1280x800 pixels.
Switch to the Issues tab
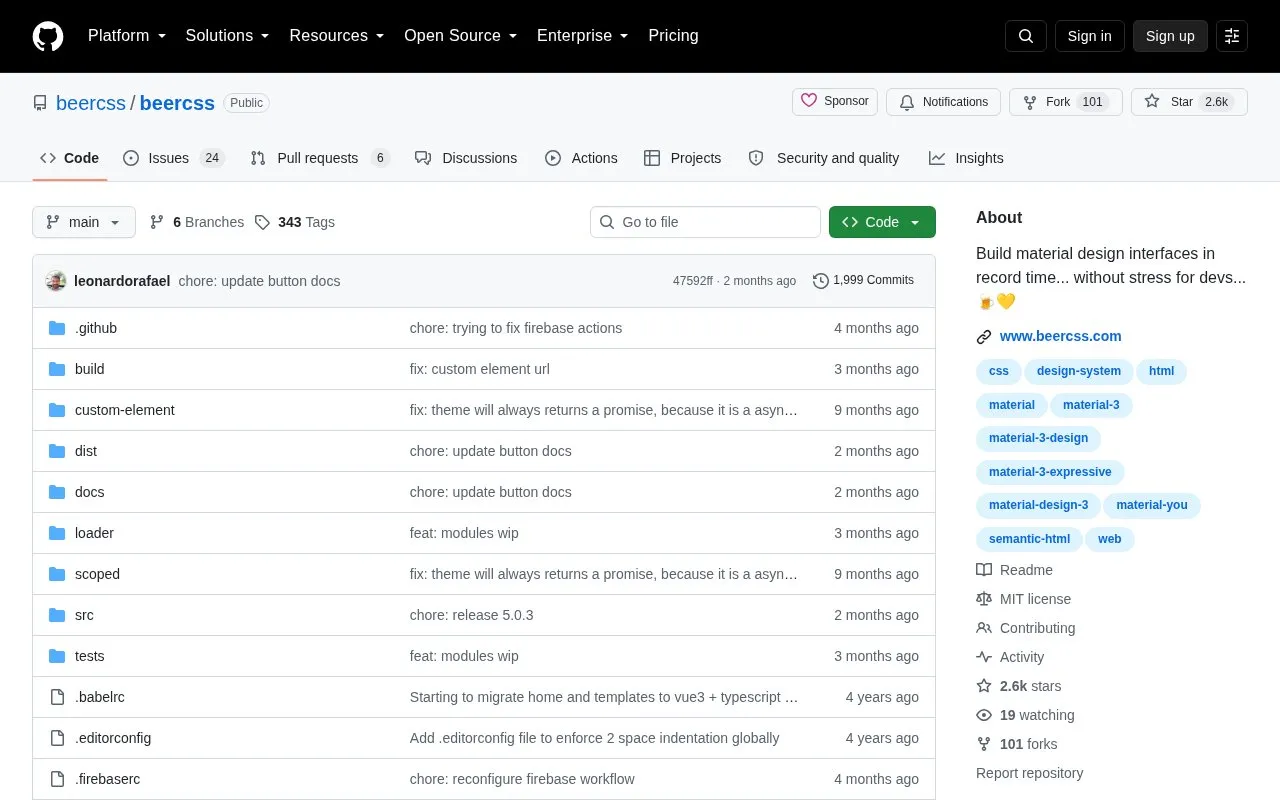tap(174, 158)
